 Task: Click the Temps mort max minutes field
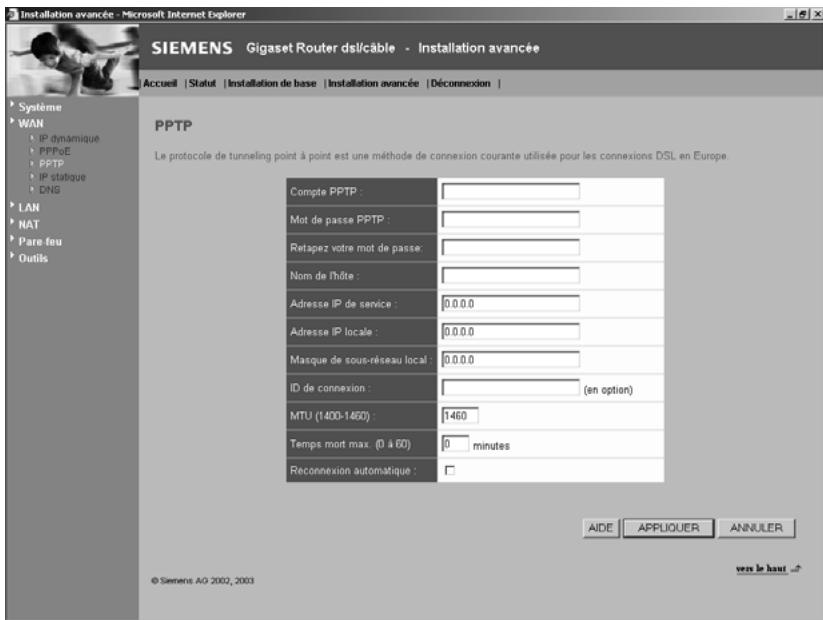tap(455, 444)
